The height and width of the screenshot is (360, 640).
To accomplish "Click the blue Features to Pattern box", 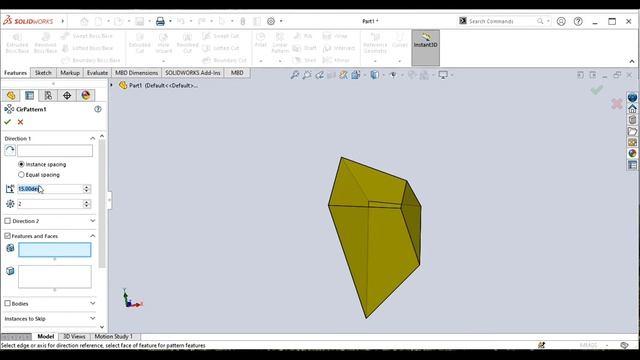I will coord(55,250).
